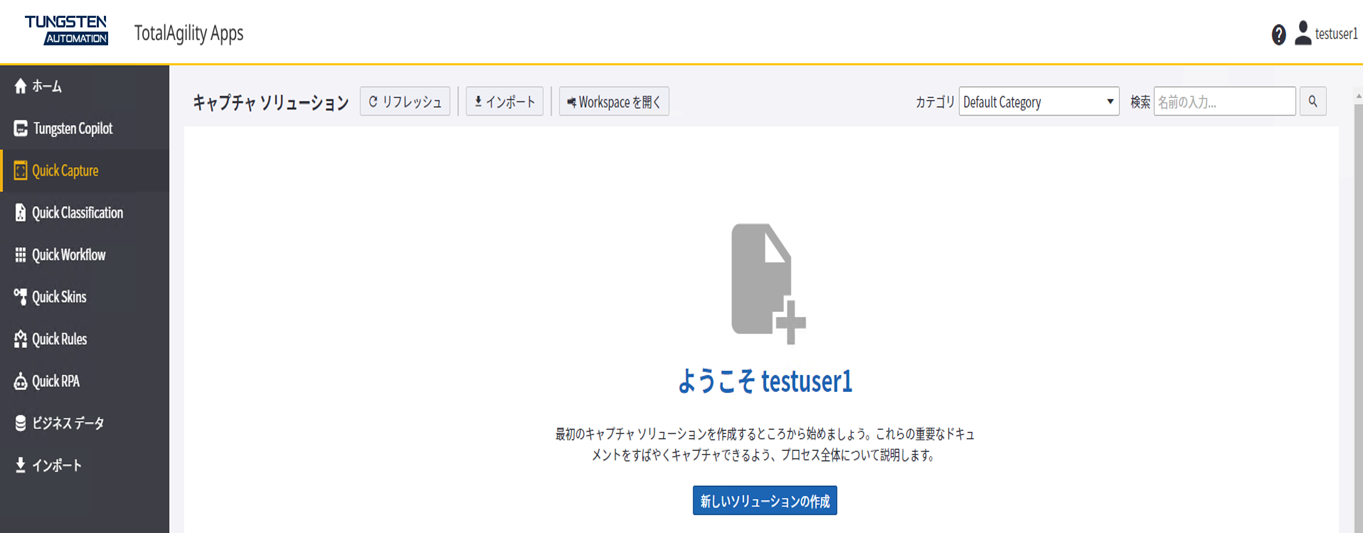Viewport: 1363px width, 533px height.
Task: Open Quick Workflow in the sidebar
Action: (x=85, y=254)
